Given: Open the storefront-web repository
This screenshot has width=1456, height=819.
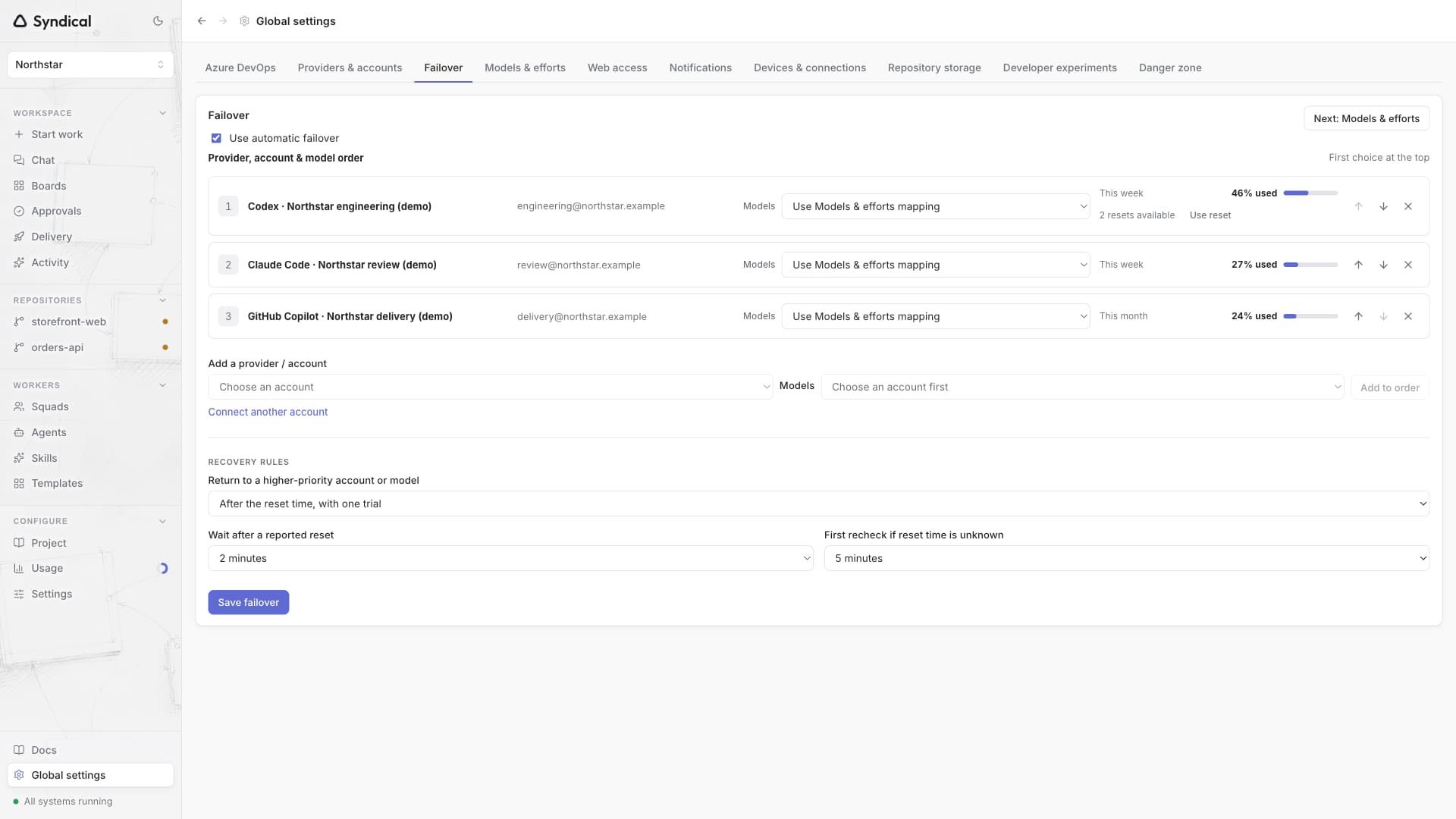Looking at the screenshot, I should click(90, 322).
